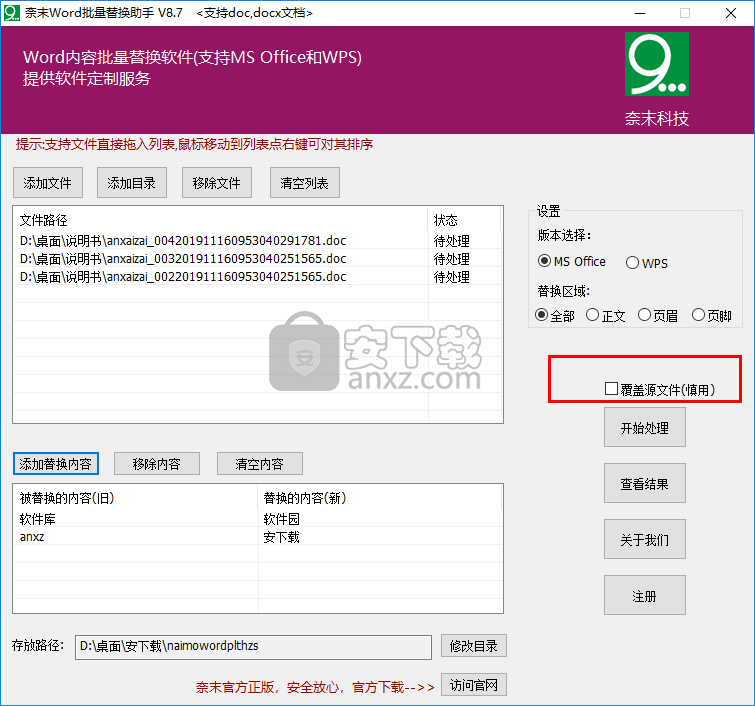Click 奈末科技 label under logo

(x=657, y=118)
